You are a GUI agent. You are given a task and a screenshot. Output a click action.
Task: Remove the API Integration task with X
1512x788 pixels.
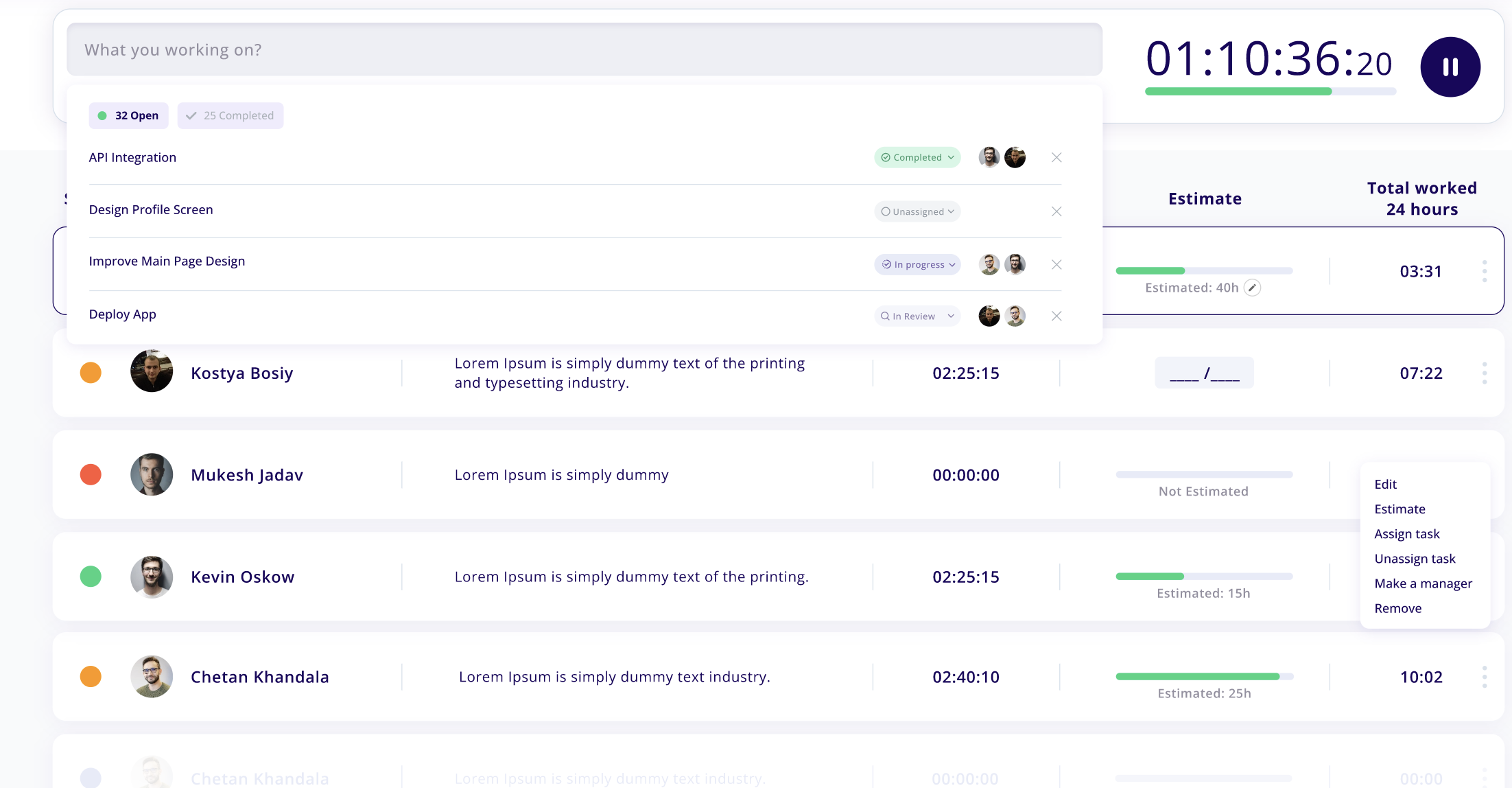[x=1056, y=157]
